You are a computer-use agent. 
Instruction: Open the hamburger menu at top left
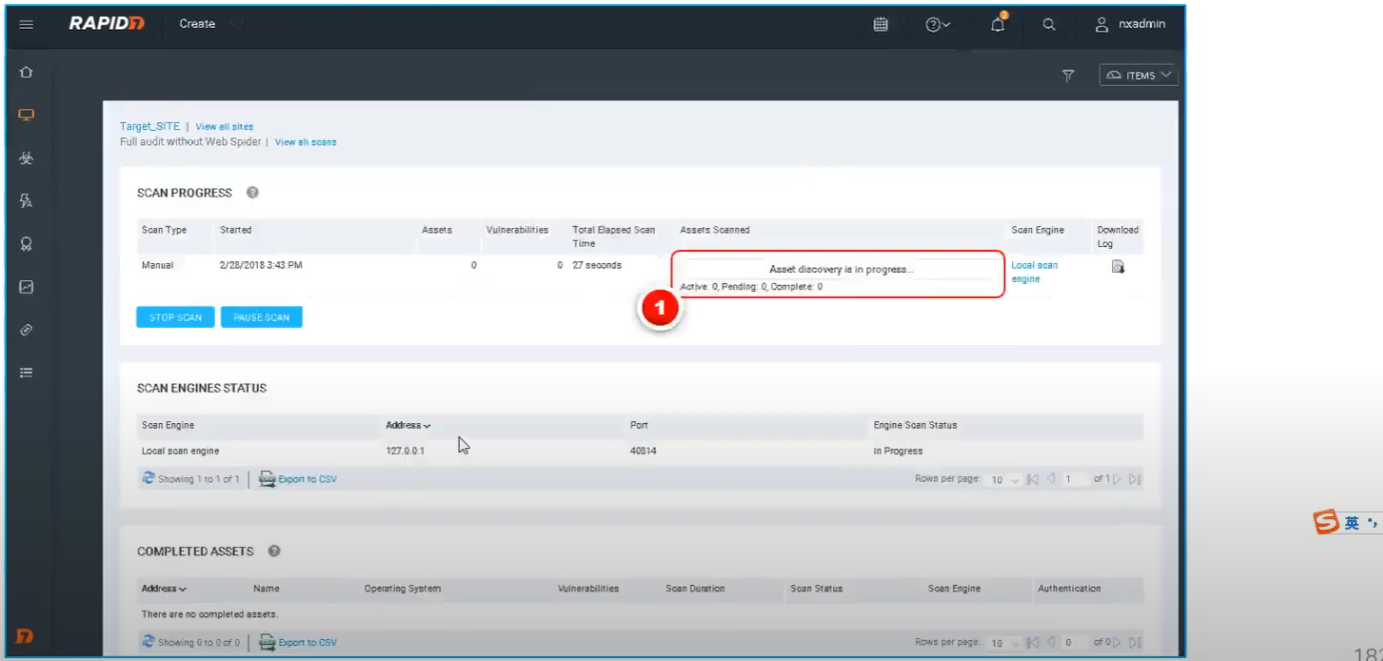(x=27, y=24)
